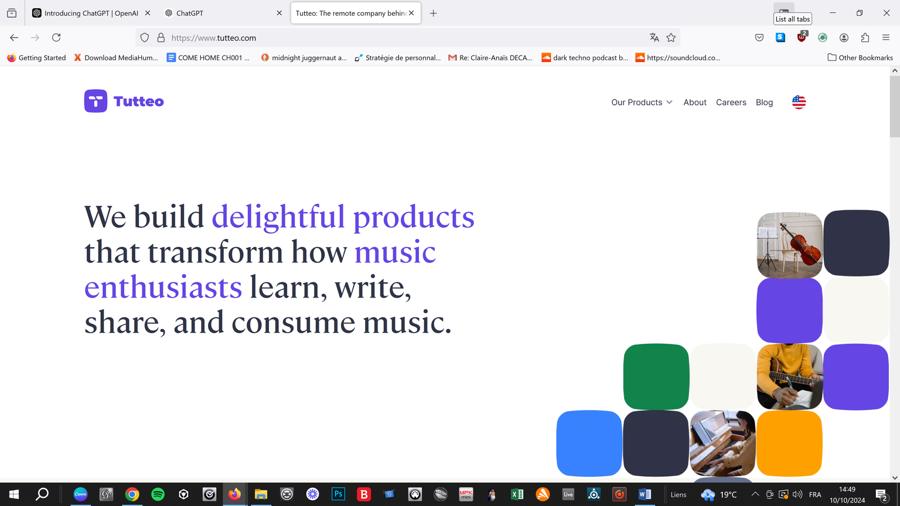Click the site security padlock icon
The height and width of the screenshot is (506, 900).
[161, 38]
